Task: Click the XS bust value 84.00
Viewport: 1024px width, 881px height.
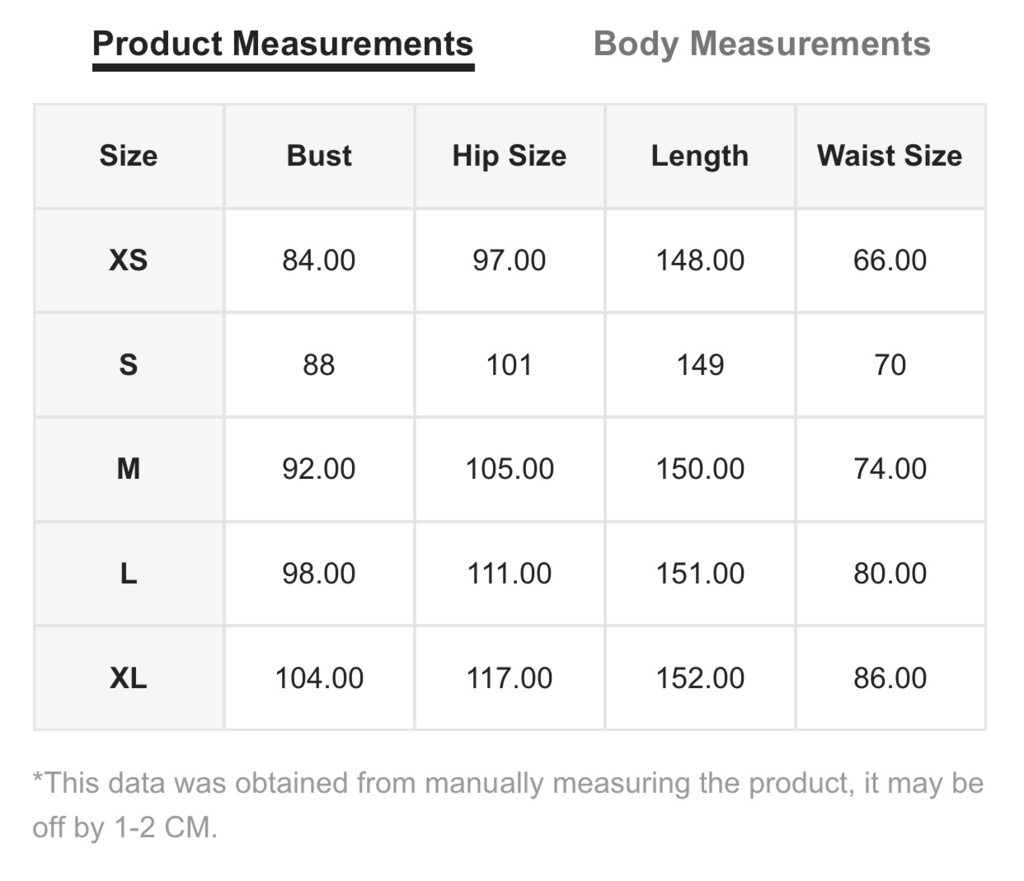Action: [x=319, y=260]
